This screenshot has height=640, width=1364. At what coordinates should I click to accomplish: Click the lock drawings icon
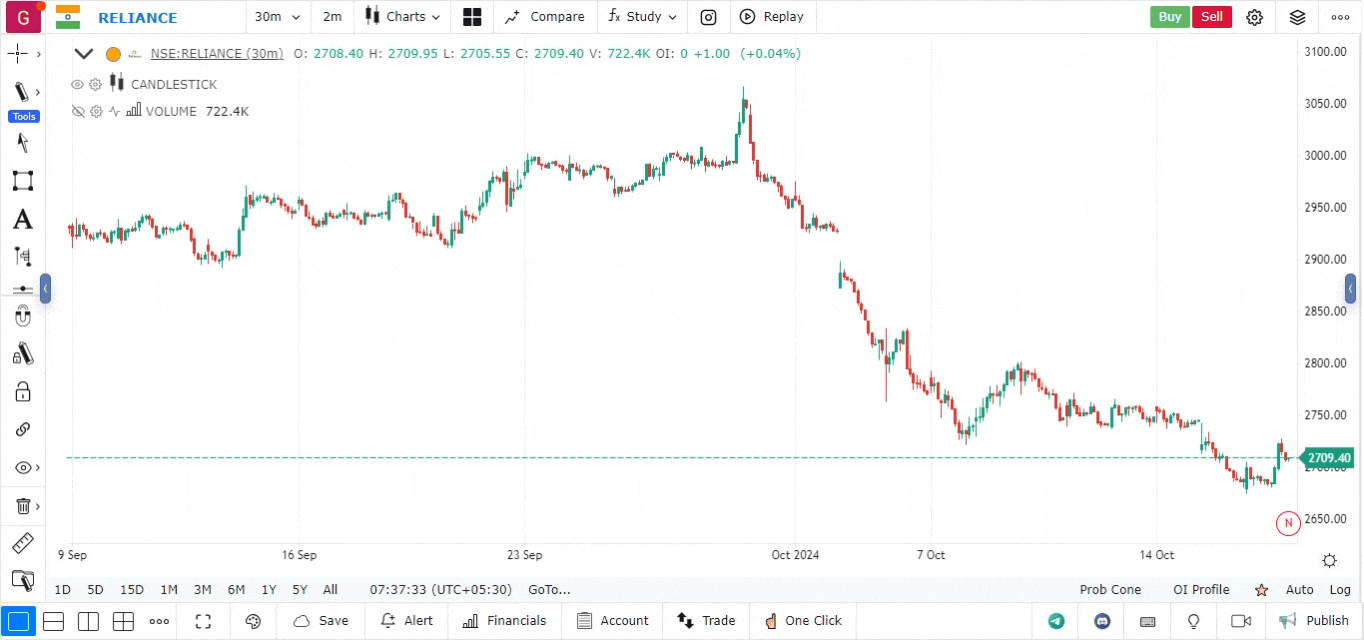(x=22, y=391)
